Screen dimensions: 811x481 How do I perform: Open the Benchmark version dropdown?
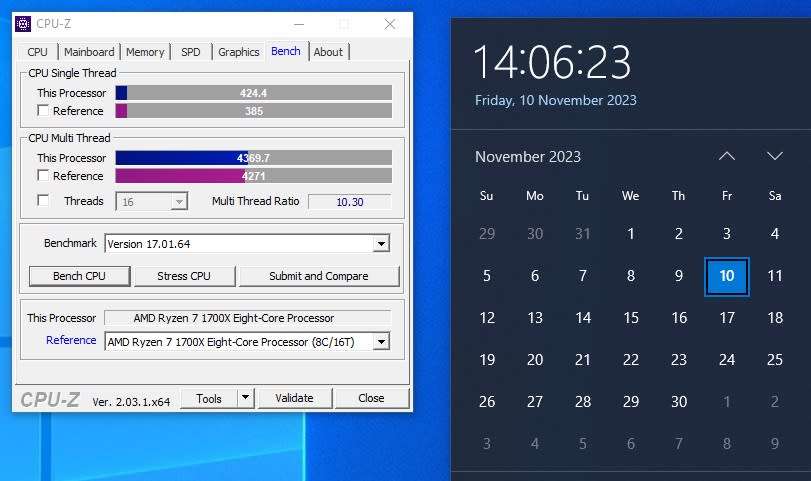[381, 244]
